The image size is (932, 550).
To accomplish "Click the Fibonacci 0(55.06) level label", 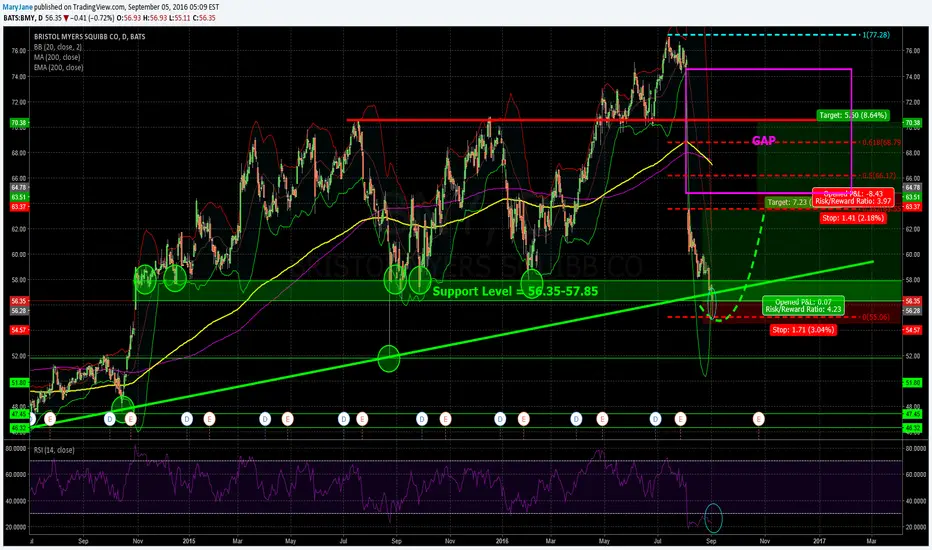I will (x=876, y=317).
